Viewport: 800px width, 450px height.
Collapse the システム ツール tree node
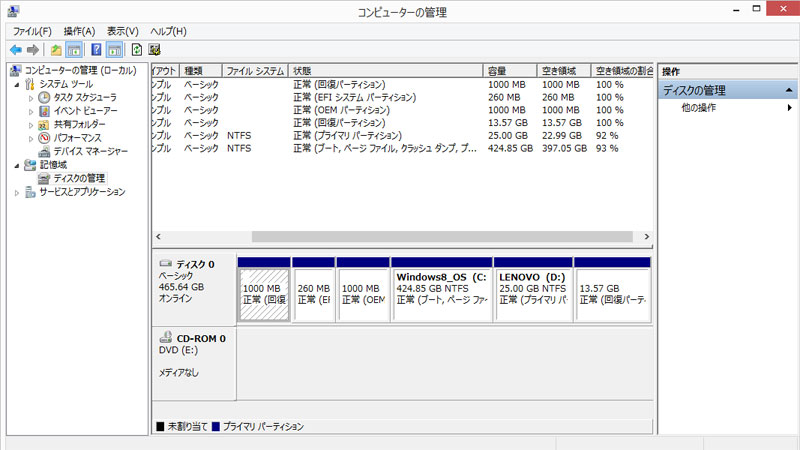[x=17, y=85]
